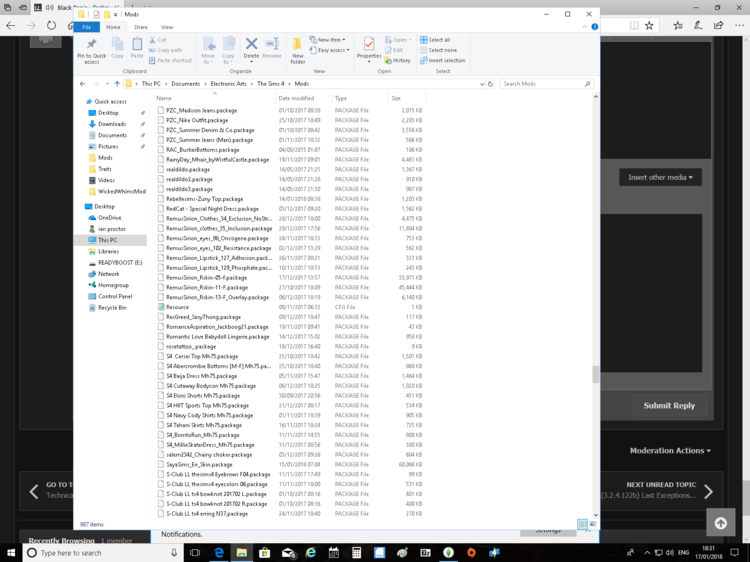Open Insert other media dropdown

tap(660, 177)
